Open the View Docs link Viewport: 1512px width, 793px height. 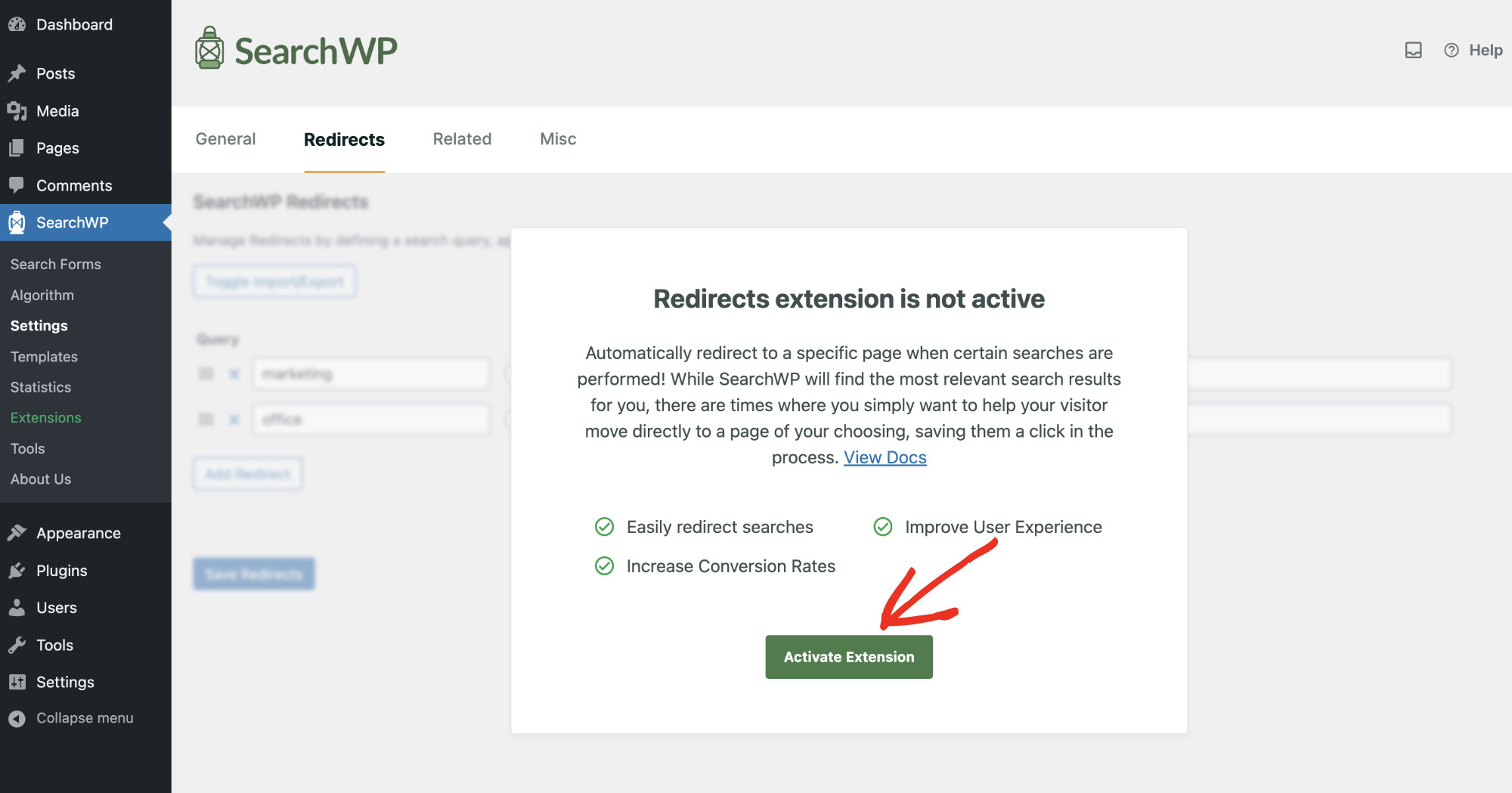click(885, 457)
